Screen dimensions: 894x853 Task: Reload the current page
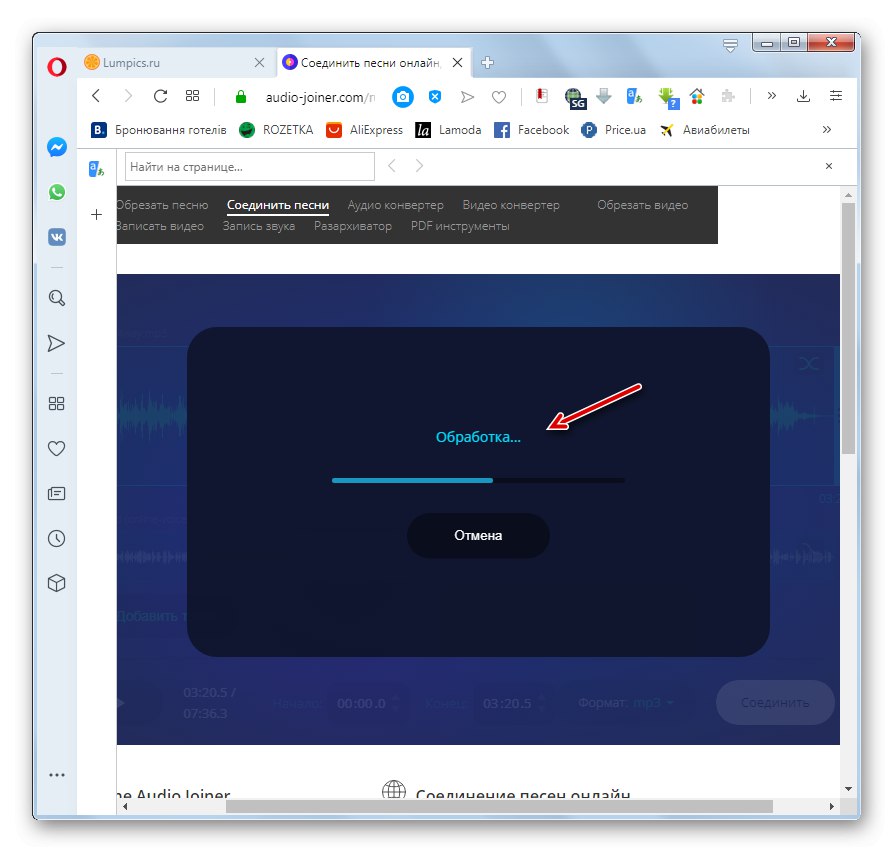(160, 96)
